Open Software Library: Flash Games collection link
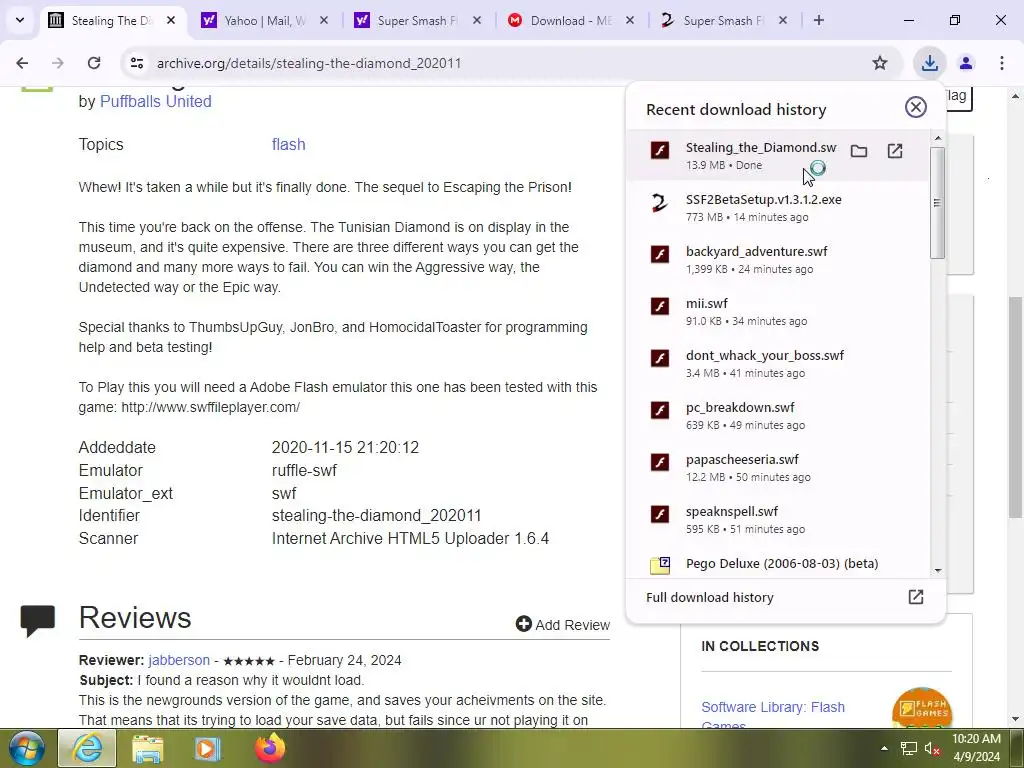Screen dimensions: 1024x768 [773, 714]
